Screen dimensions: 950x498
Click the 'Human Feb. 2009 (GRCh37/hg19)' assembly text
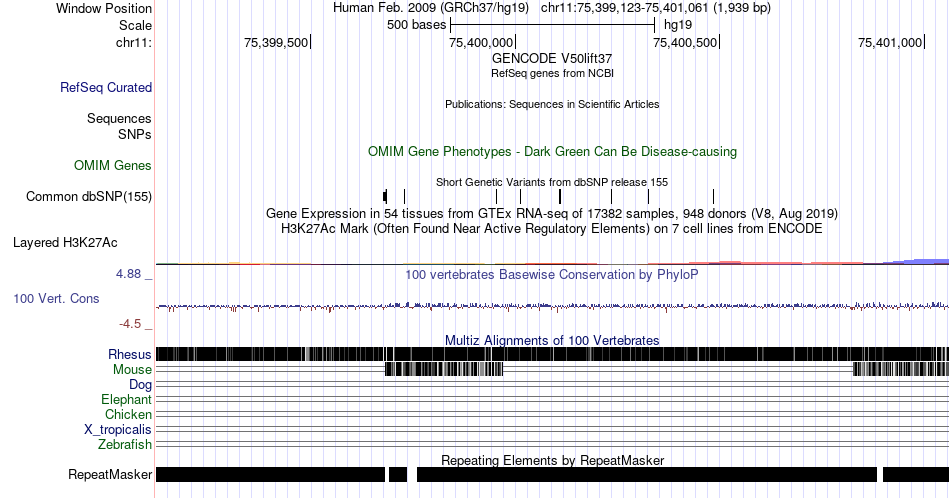pos(431,8)
